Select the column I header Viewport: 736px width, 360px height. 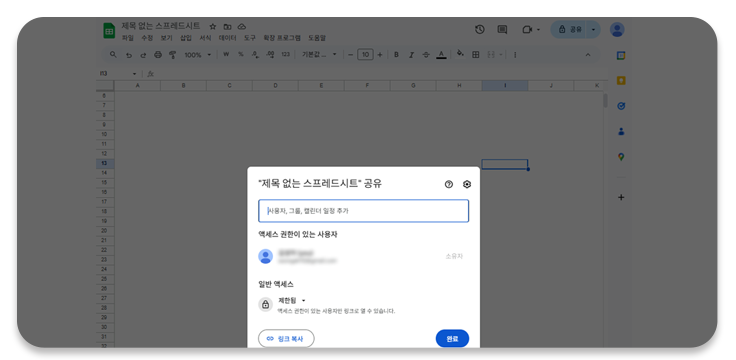pyautogui.click(x=505, y=86)
